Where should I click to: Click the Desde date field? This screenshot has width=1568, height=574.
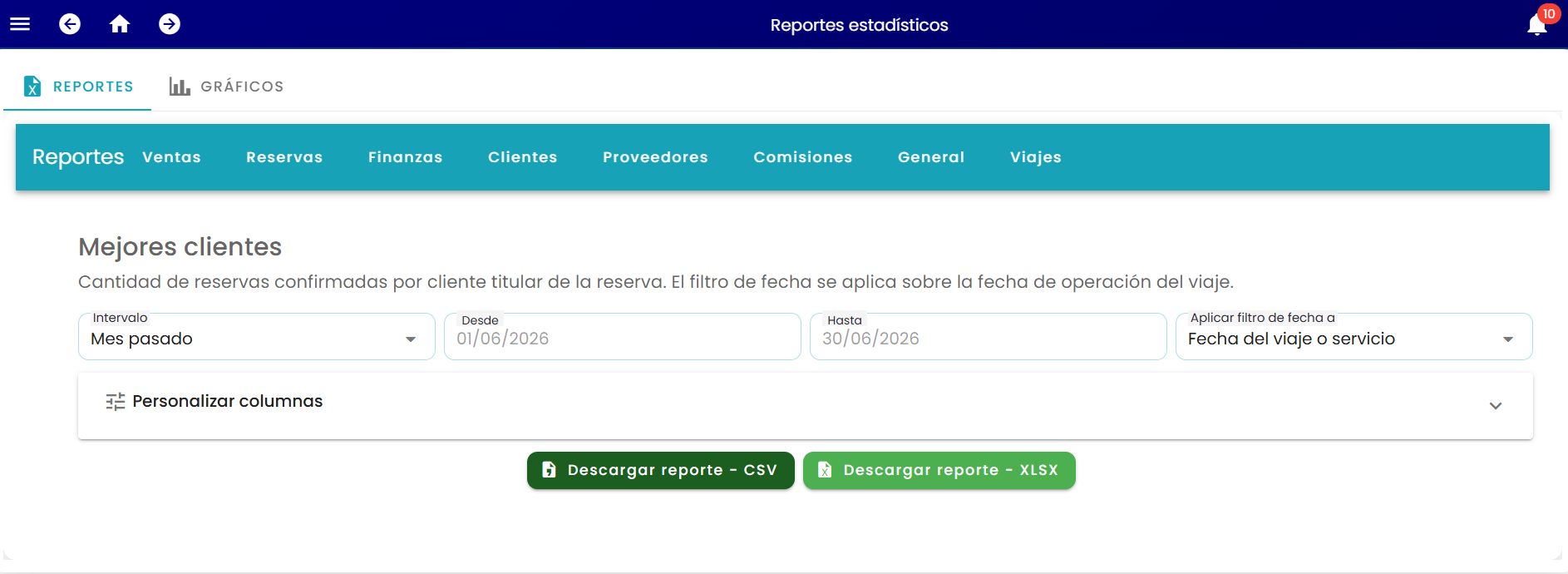coord(623,337)
